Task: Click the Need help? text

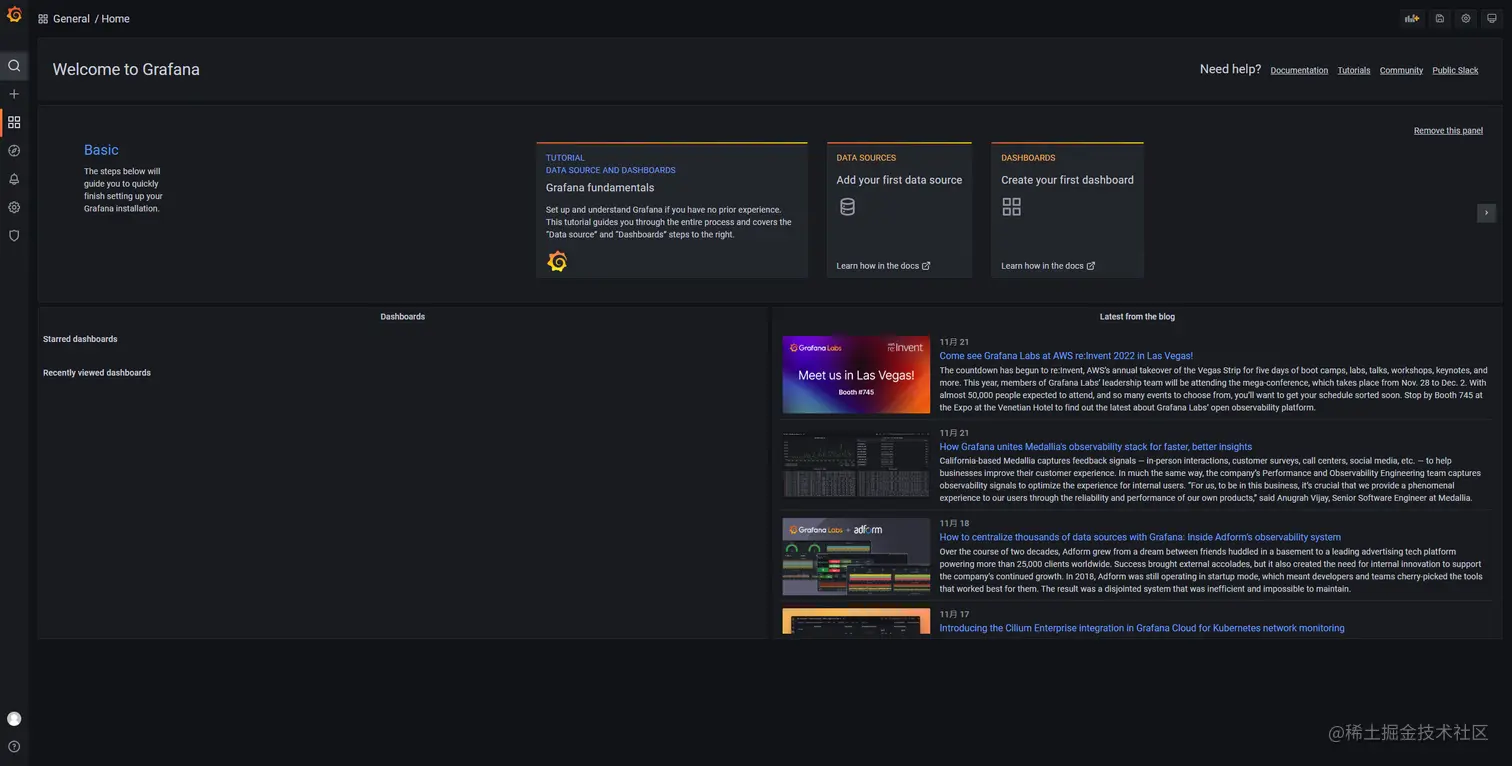Action: (1230, 69)
